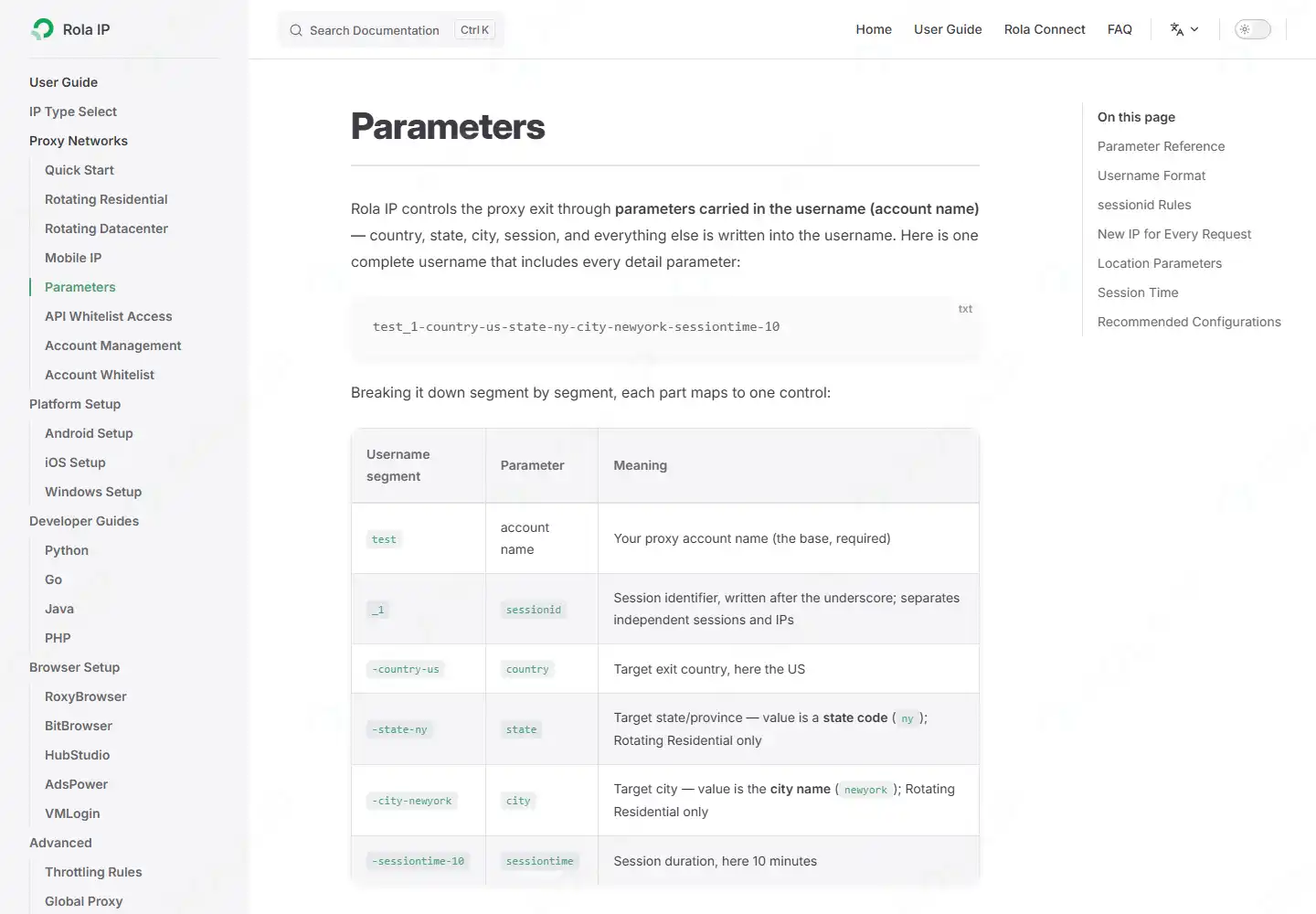Jump to Username Format section
This screenshot has height=914, width=1316.
[1151, 175]
